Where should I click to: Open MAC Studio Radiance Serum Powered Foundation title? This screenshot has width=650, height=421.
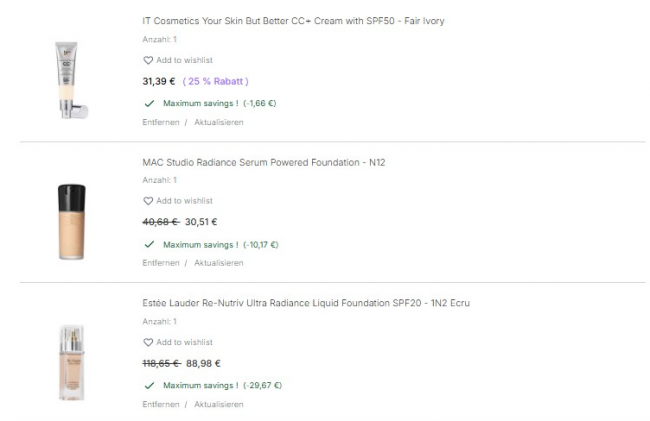[x=262, y=162]
